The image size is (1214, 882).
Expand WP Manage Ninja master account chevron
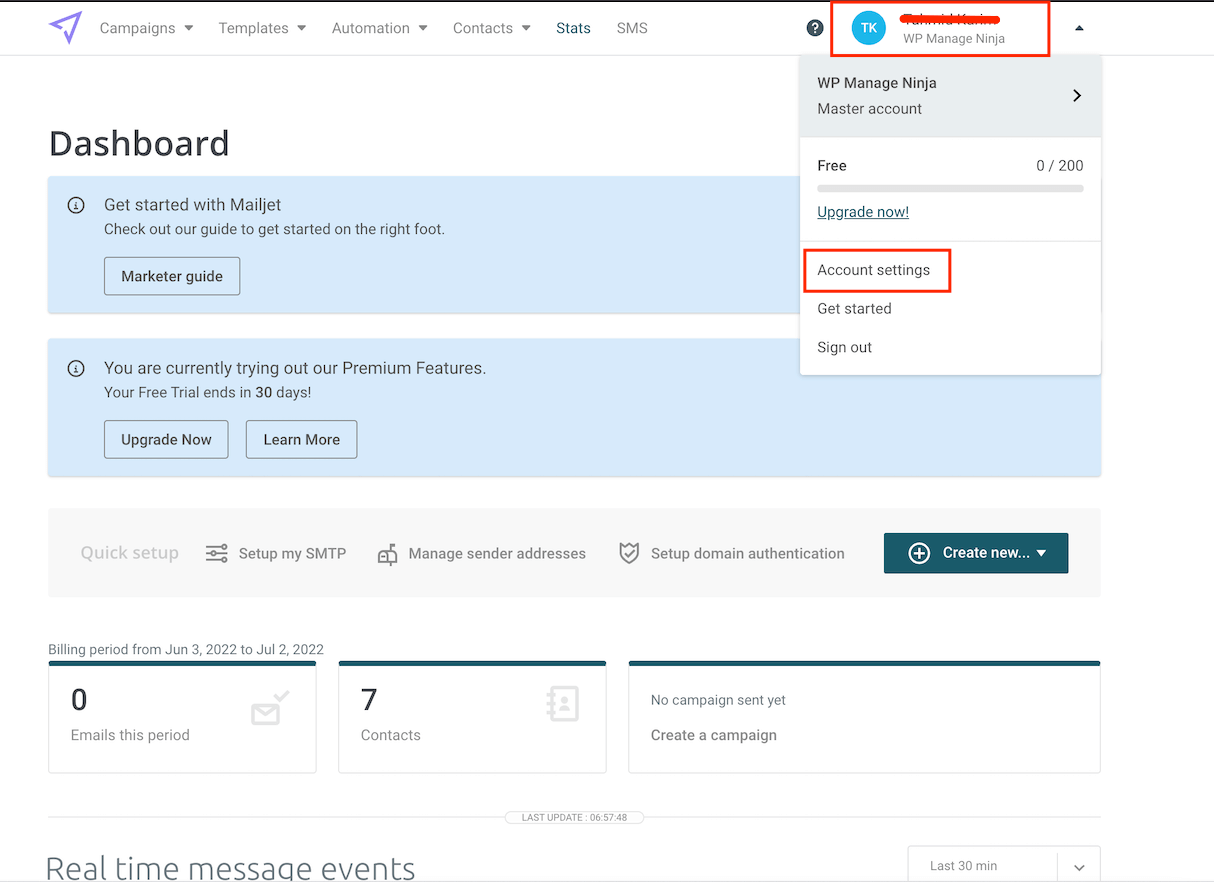click(x=1077, y=96)
